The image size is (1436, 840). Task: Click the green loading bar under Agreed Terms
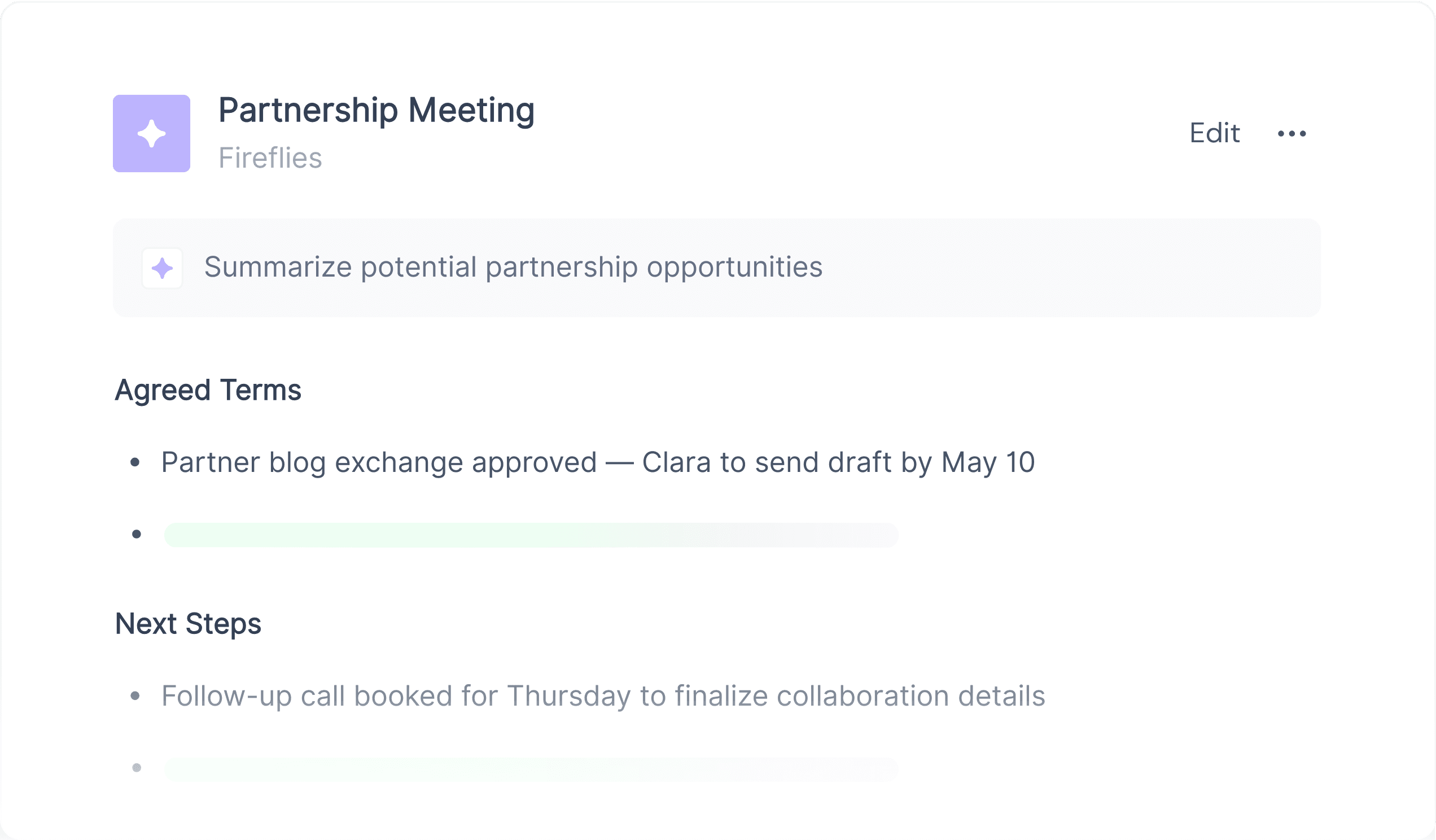click(531, 535)
